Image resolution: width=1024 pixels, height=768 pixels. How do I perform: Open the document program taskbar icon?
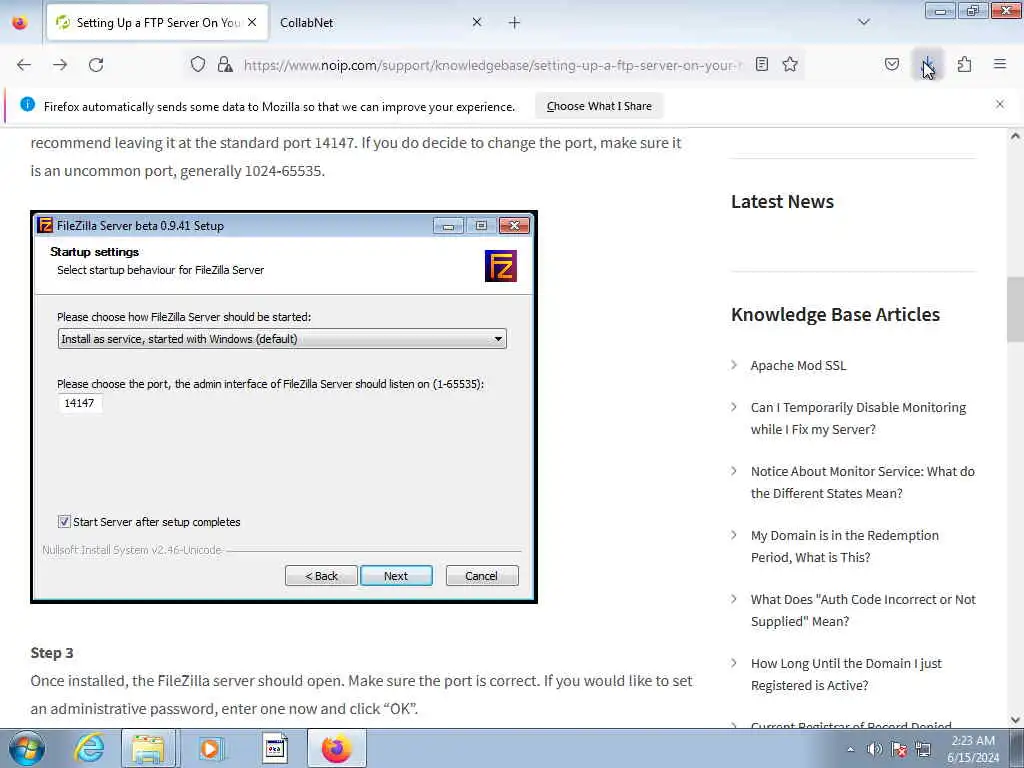pyautogui.click(x=275, y=748)
